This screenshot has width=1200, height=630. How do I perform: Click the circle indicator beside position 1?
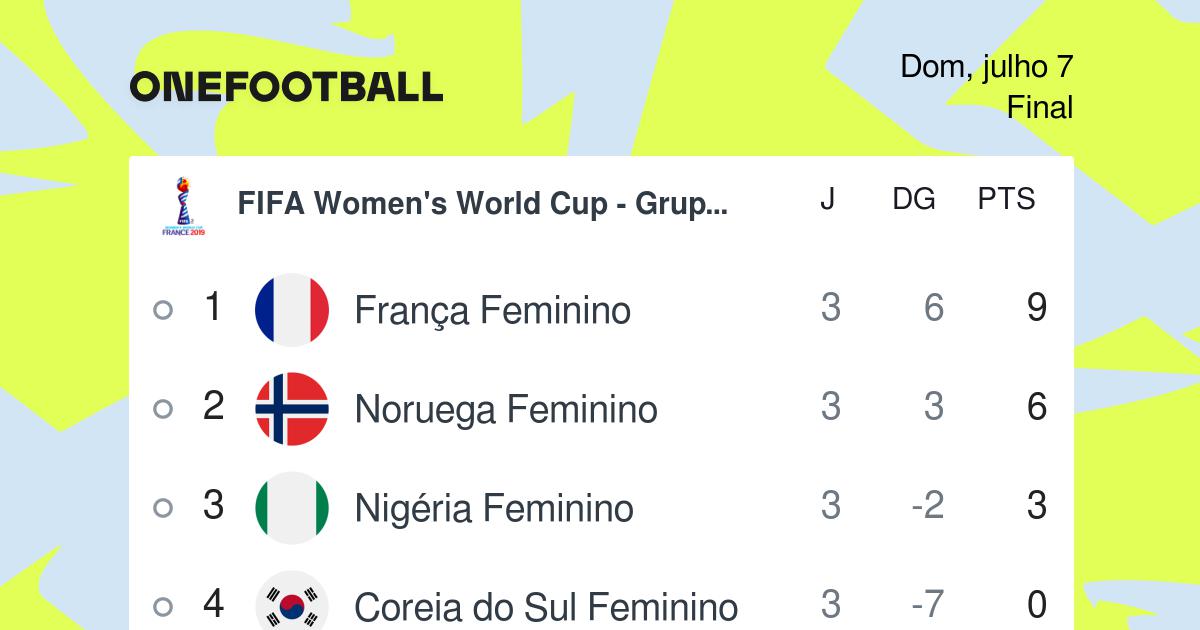(x=163, y=310)
